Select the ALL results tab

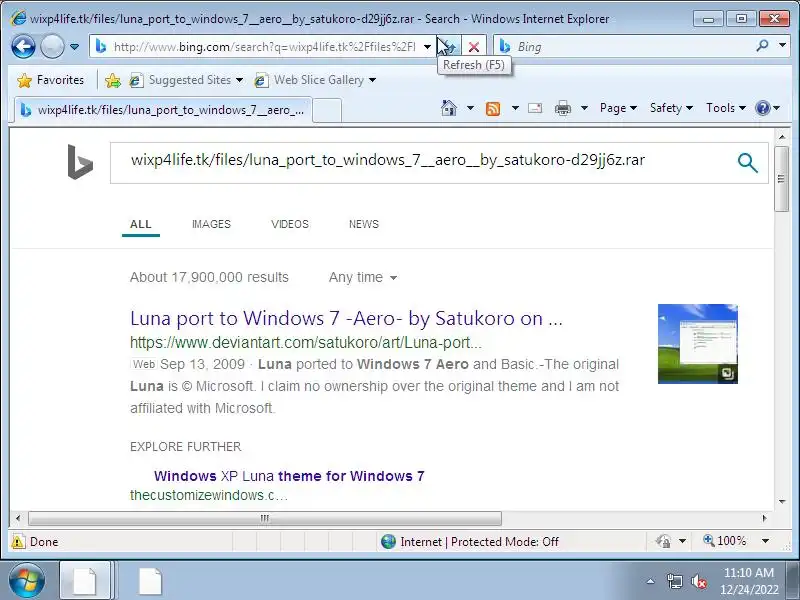click(141, 224)
